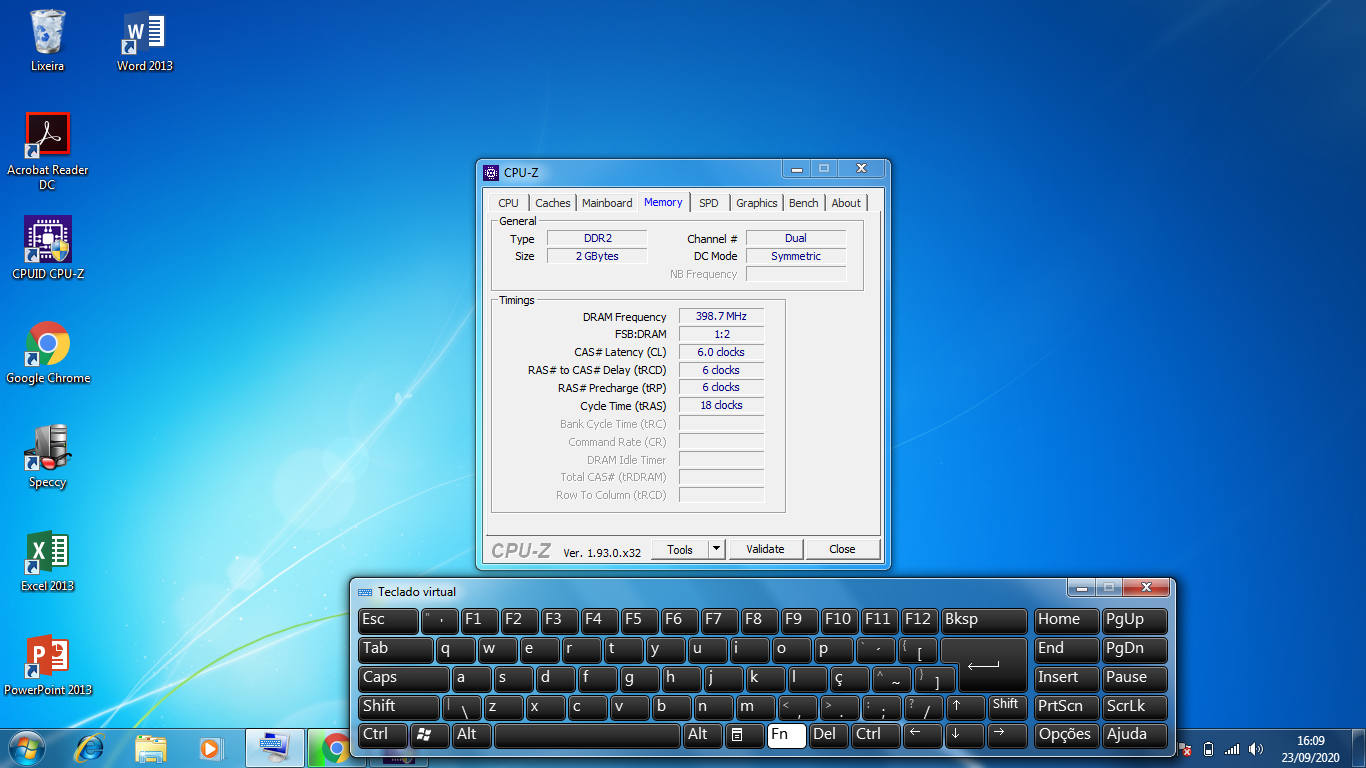This screenshot has width=1366, height=768.
Task: Select the Acrobat Reader DC desktop icon
Action: click(x=47, y=151)
